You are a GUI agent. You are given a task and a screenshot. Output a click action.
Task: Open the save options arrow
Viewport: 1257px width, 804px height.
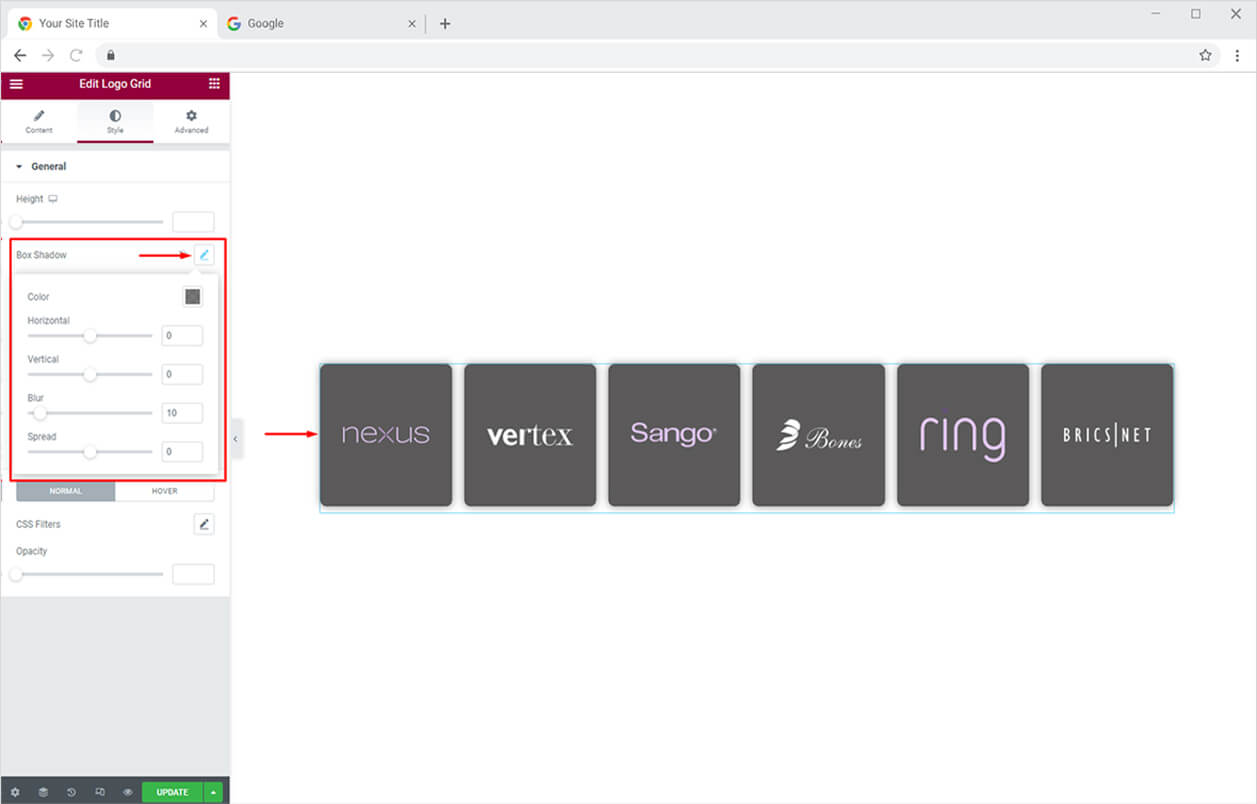(213, 792)
